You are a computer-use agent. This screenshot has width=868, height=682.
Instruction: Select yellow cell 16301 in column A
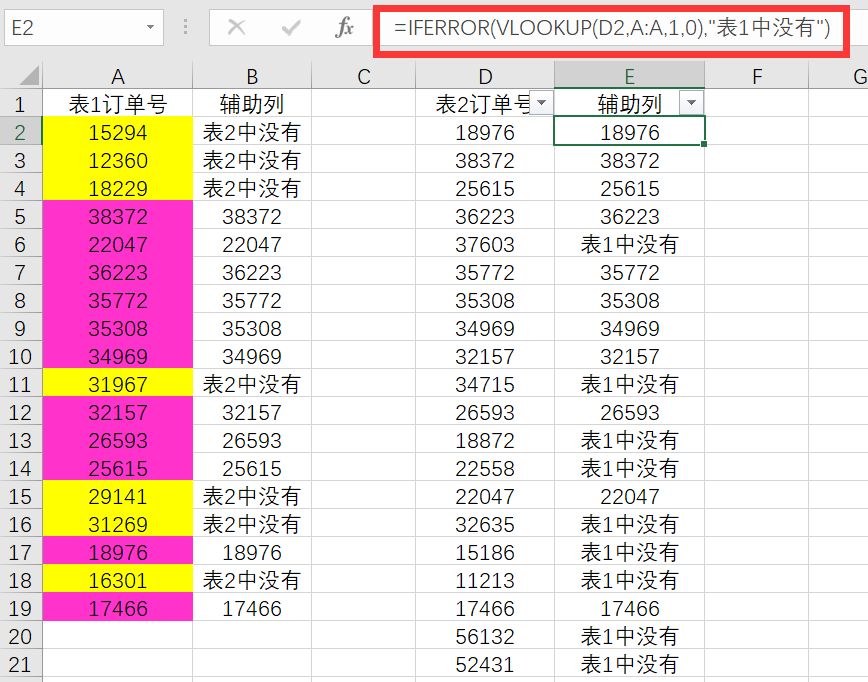pyautogui.click(x=117, y=580)
